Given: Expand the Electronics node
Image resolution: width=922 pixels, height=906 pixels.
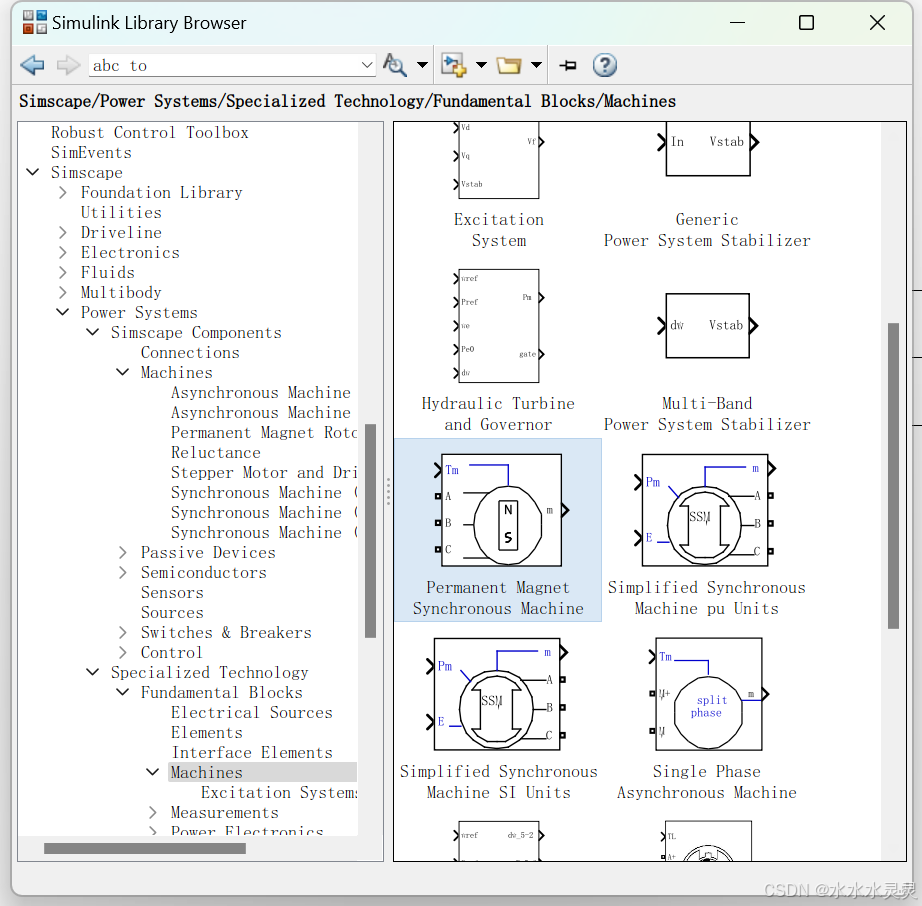Looking at the screenshot, I should 63,252.
